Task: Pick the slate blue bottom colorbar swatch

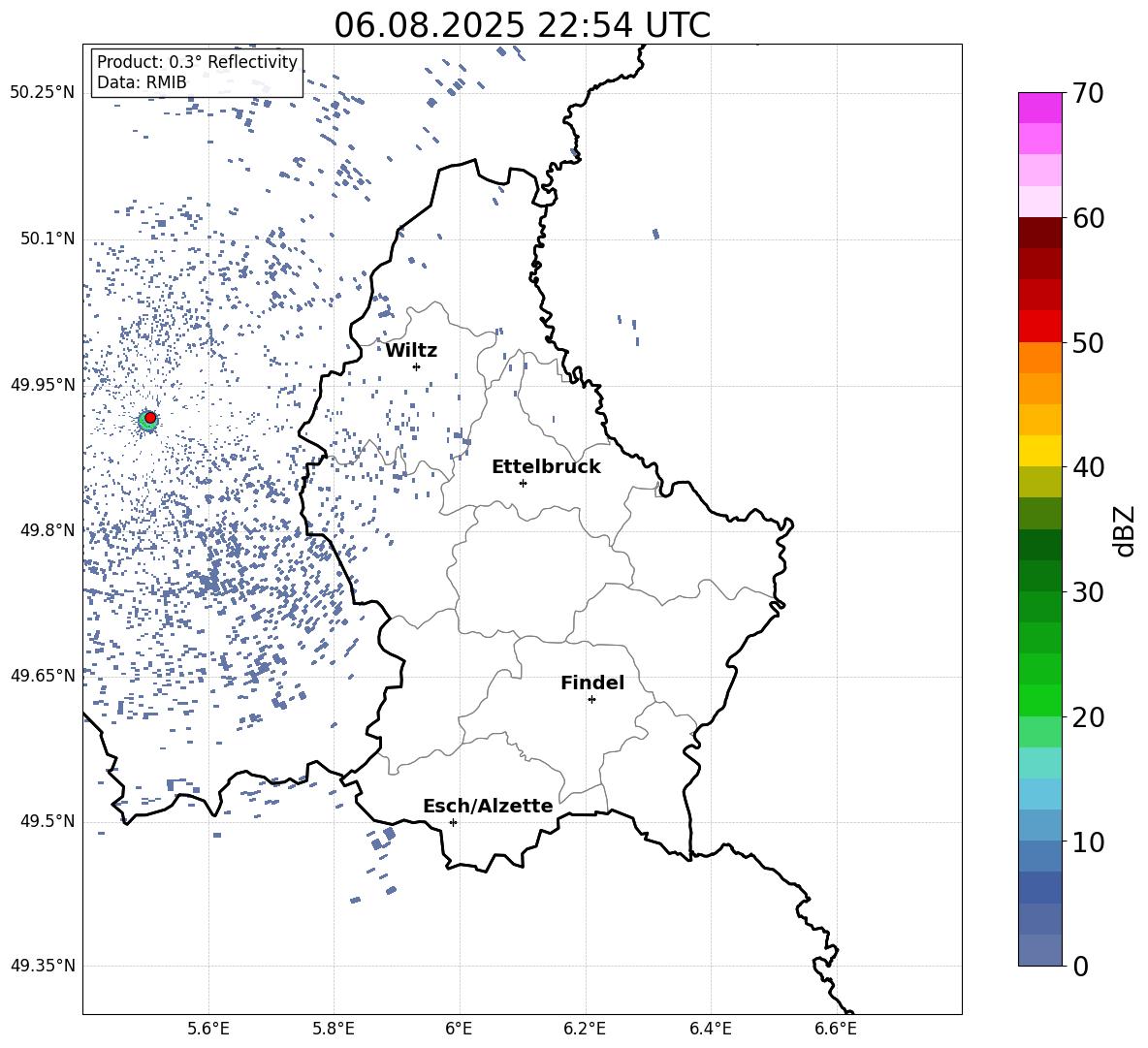Action: (x=1040, y=950)
